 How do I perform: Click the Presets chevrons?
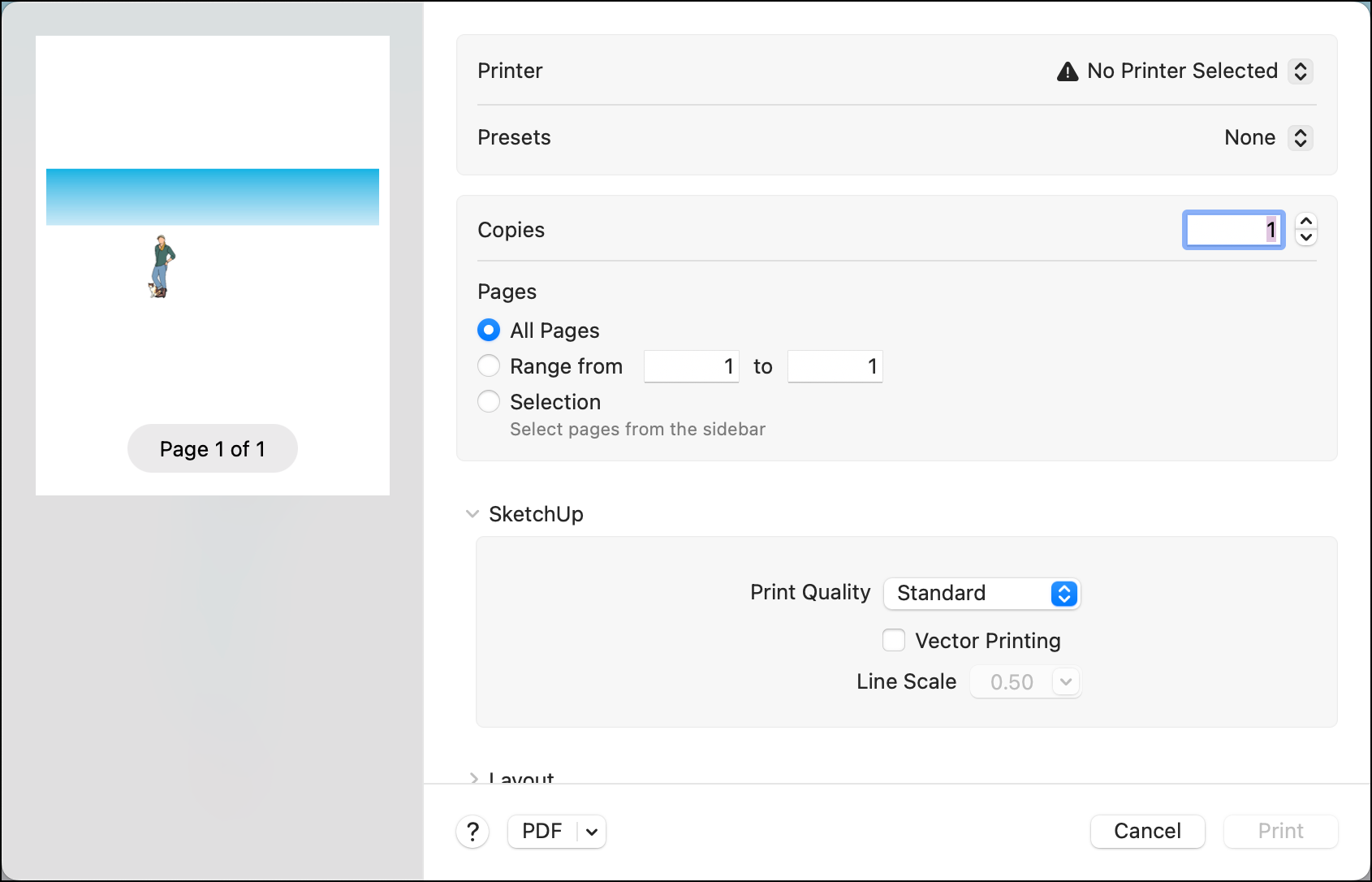pos(1301,138)
